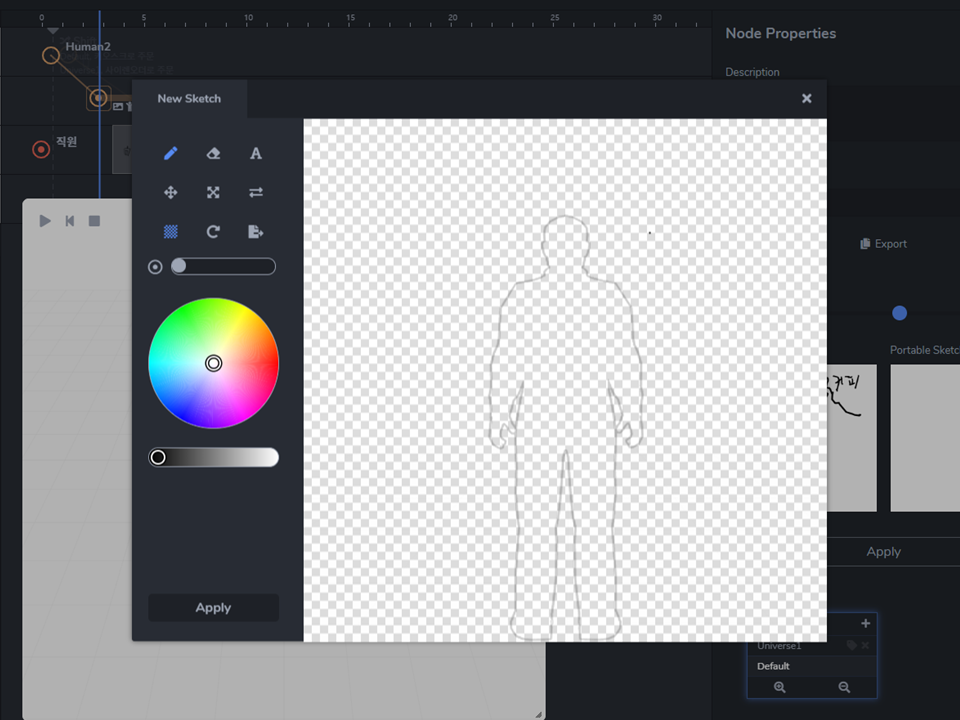This screenshot has height=720, width=960.
Task: Skip to start of playback
Action: tap(70, 221)
